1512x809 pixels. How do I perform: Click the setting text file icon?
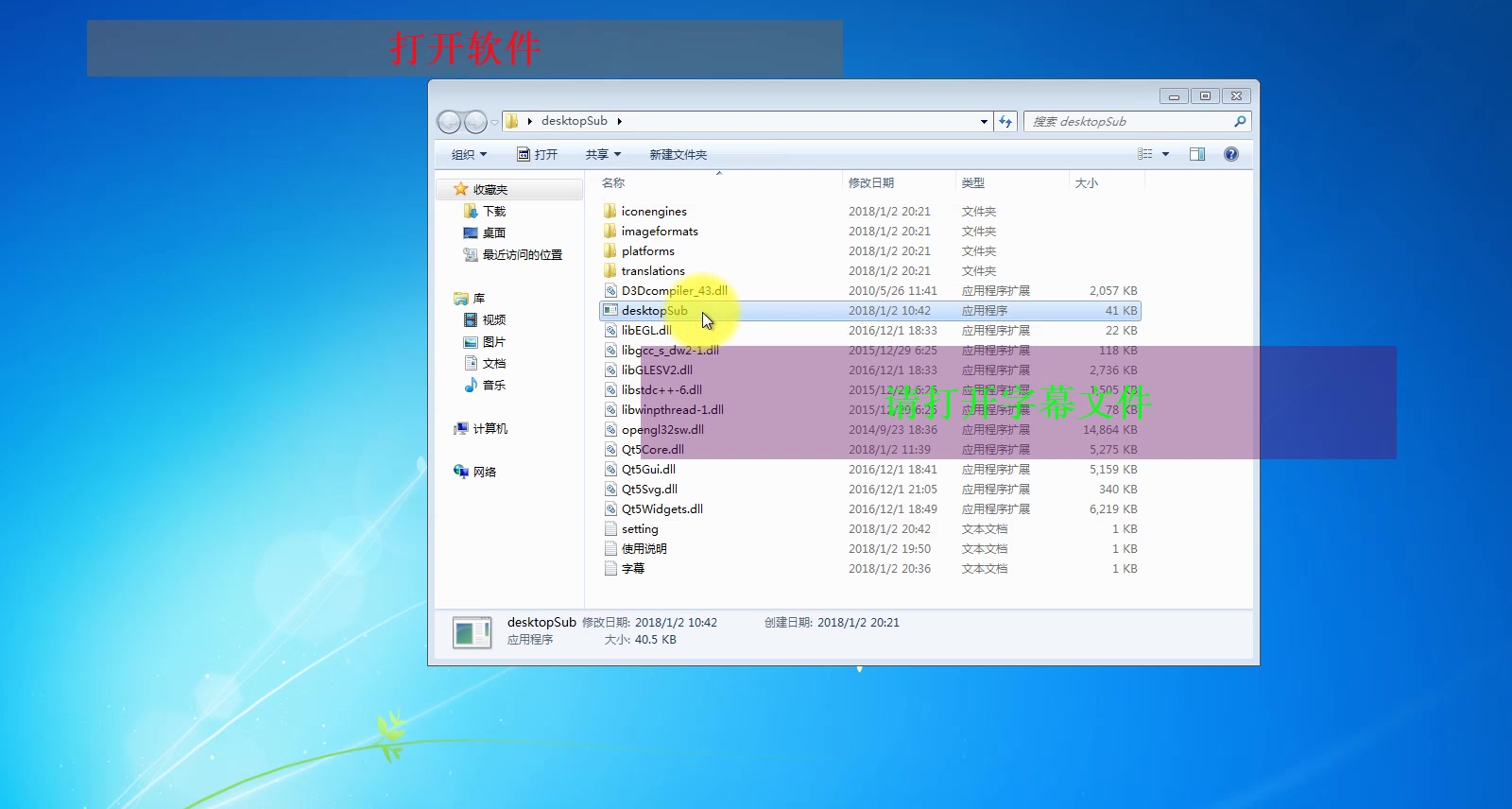[610, 528]
